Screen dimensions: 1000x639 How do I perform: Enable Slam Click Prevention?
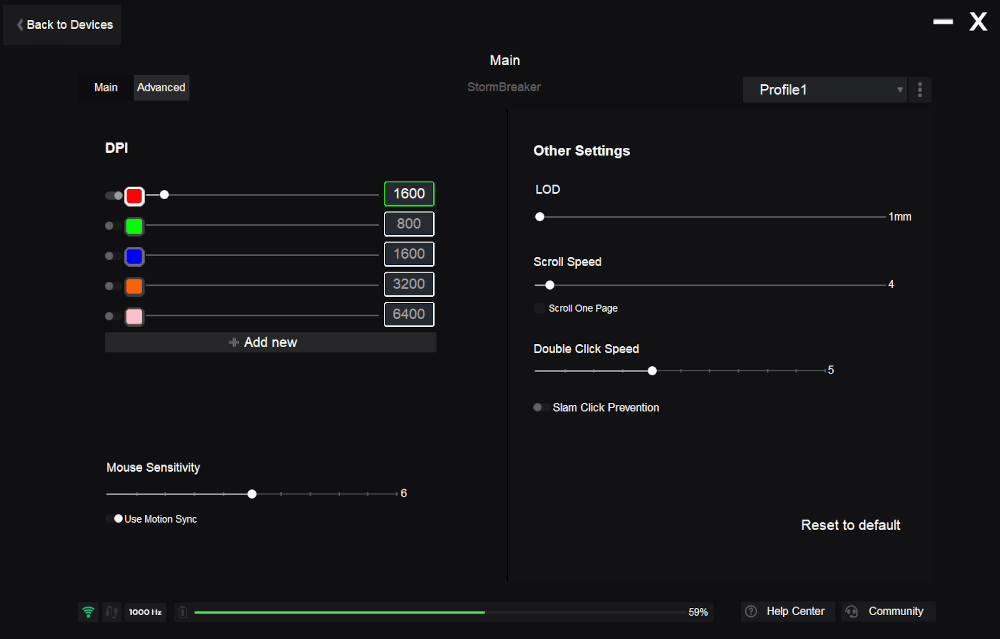coord(541,407)
